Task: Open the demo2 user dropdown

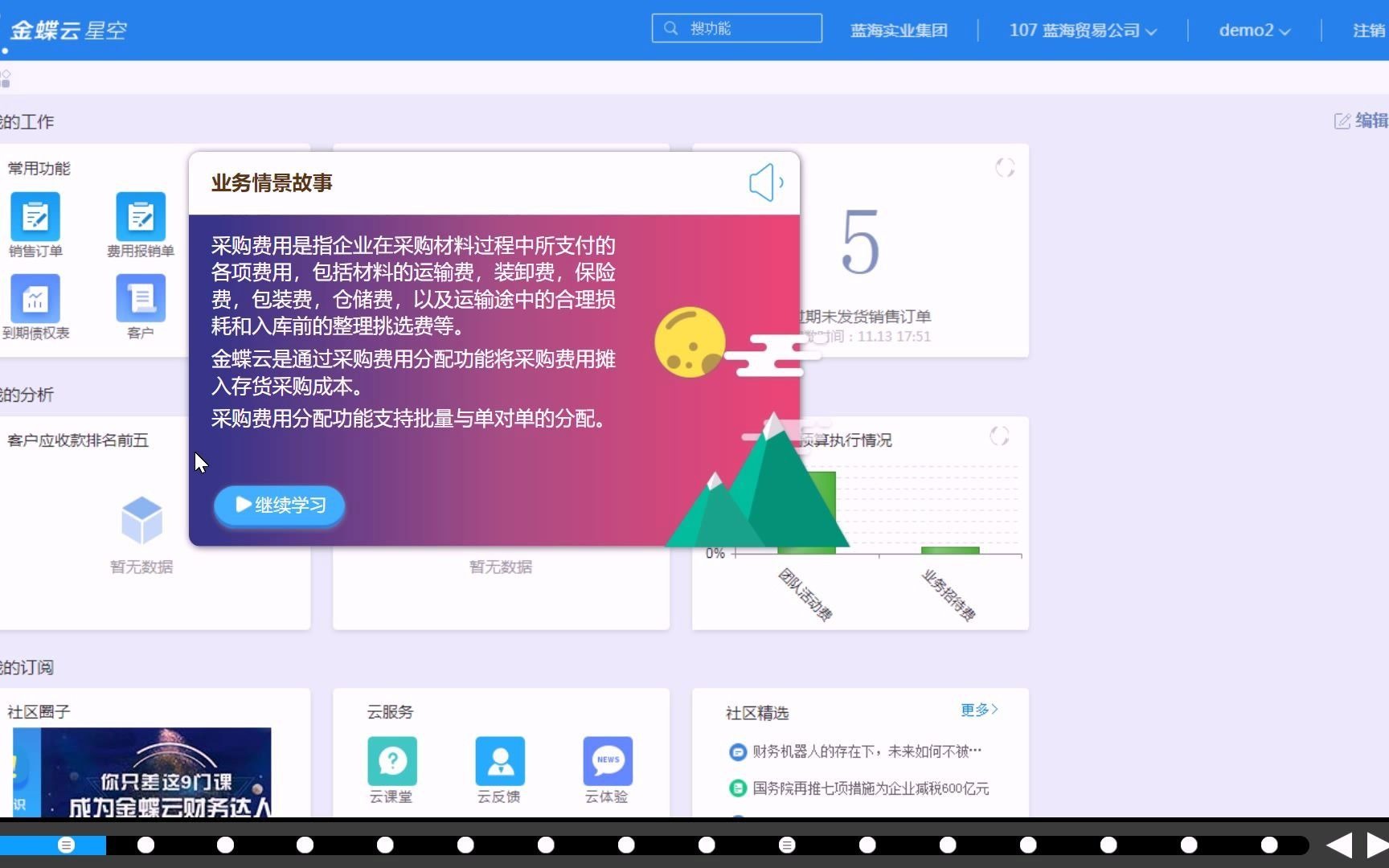Action: 1254,31
